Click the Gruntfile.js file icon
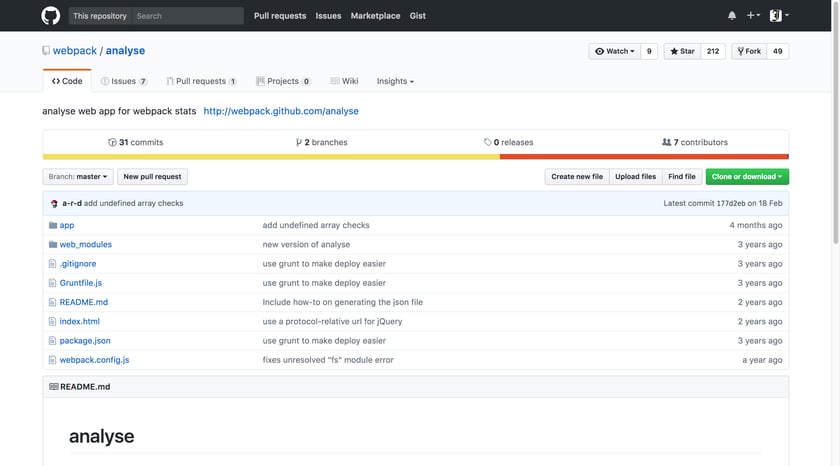840x466 pixels. 52,283
